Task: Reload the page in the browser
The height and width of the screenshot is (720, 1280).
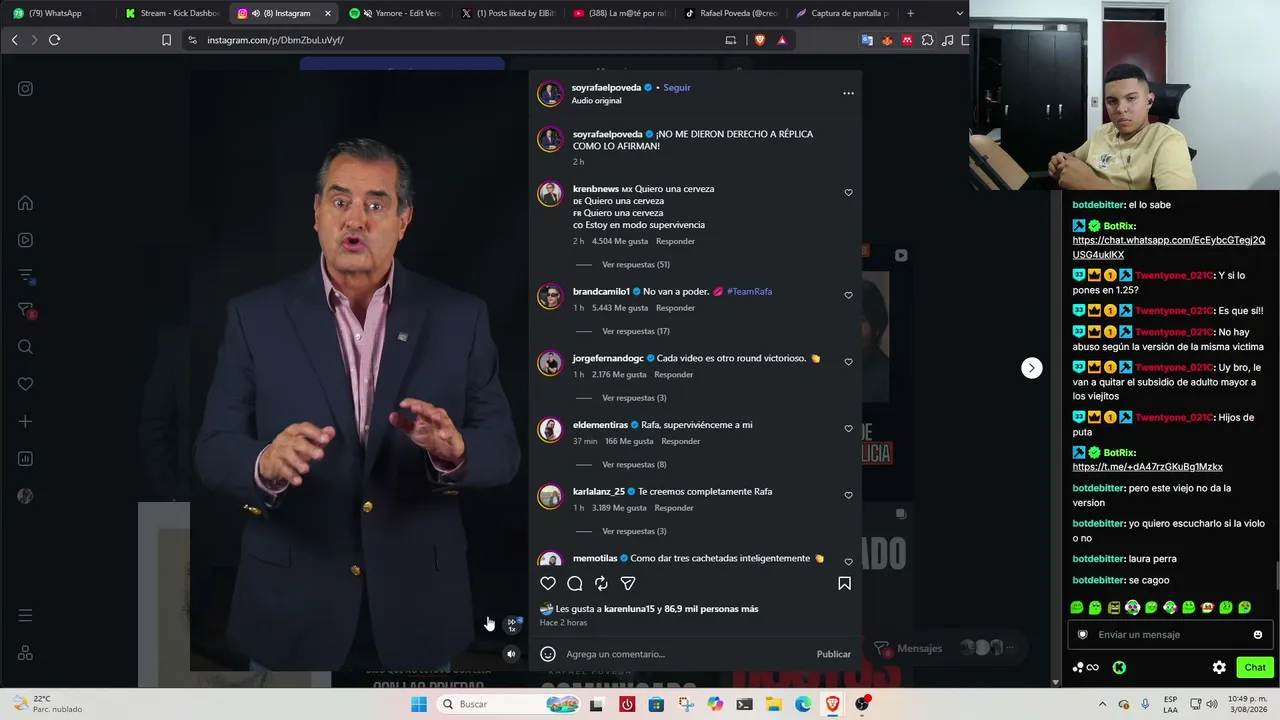Action: tap(54, 40)
